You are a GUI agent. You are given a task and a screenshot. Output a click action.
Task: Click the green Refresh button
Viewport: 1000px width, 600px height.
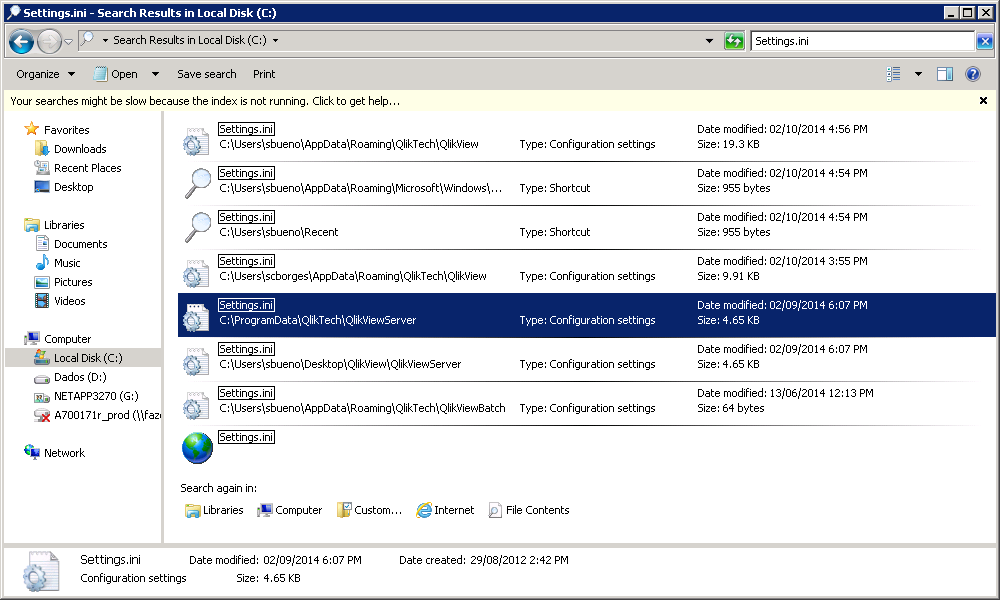pos(735,41)
